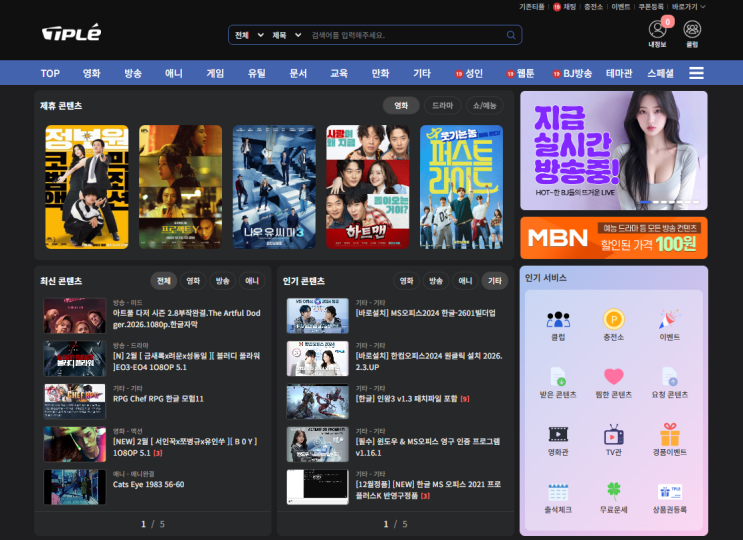Select the TOP navigation item
The width and height of the screenshot is (743, 540).
click(x=50, y=73)
